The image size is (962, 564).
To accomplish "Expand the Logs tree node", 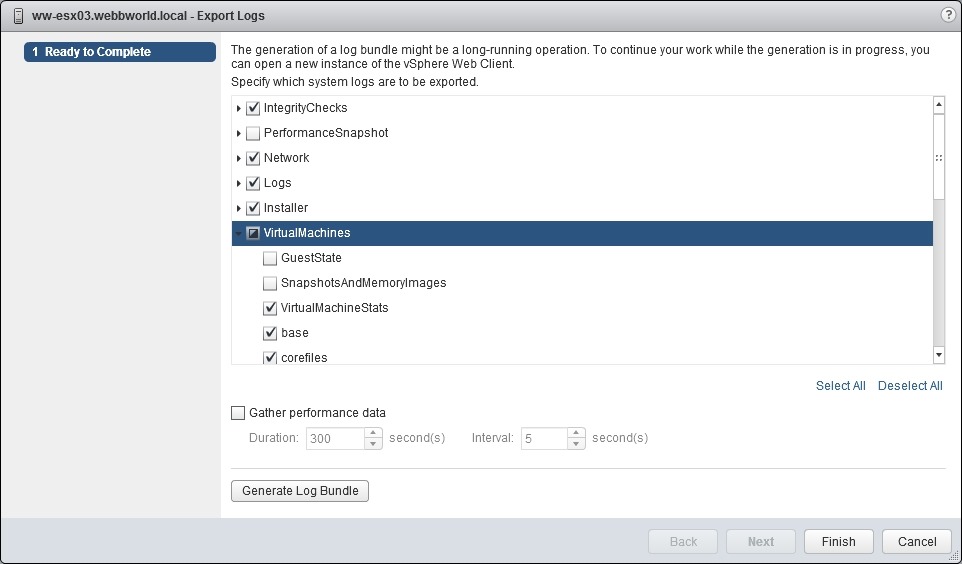I will [x=239, y=183].
